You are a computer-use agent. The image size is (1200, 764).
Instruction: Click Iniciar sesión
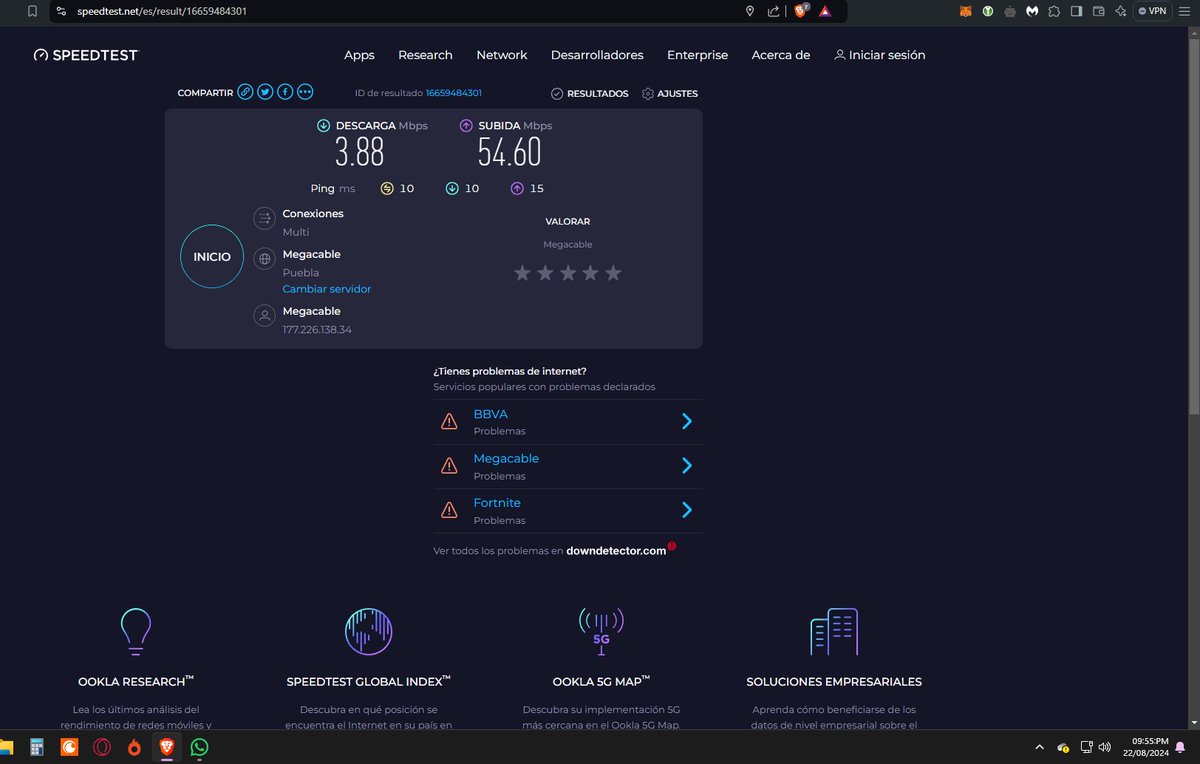click(880, 55)
